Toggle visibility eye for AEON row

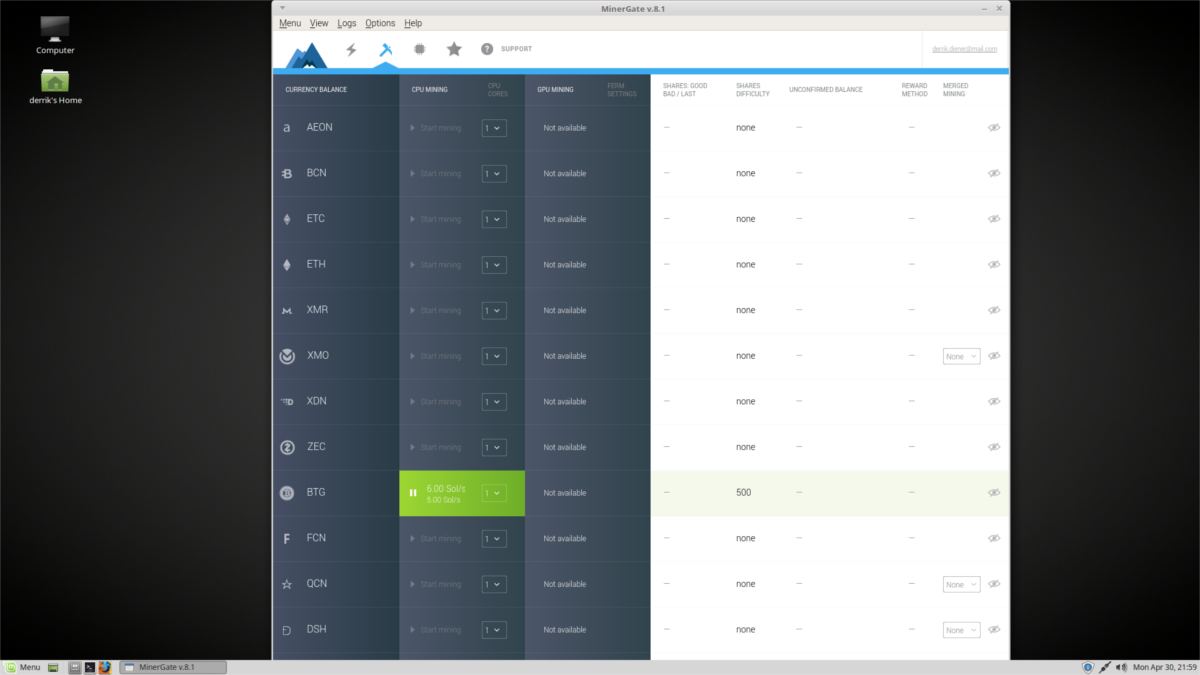click(x=994, y=128)
